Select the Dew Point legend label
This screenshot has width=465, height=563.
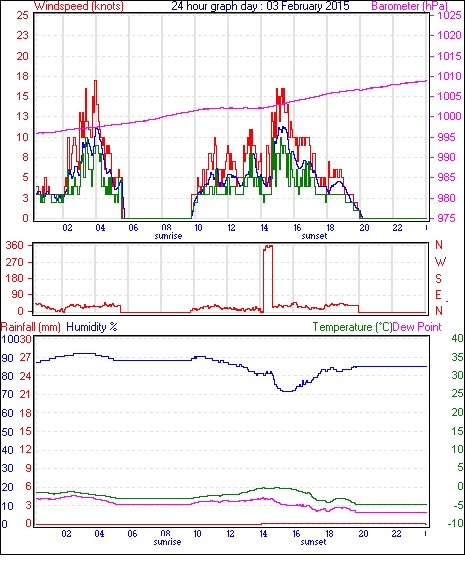coord(417,327)
